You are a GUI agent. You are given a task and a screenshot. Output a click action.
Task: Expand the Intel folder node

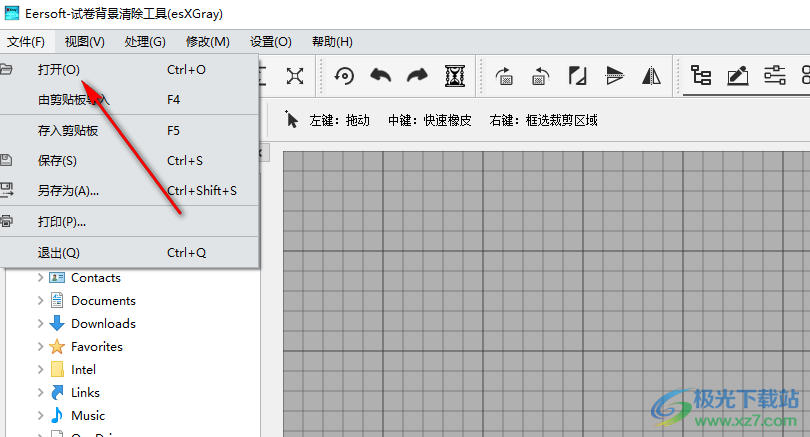(40, 370)
